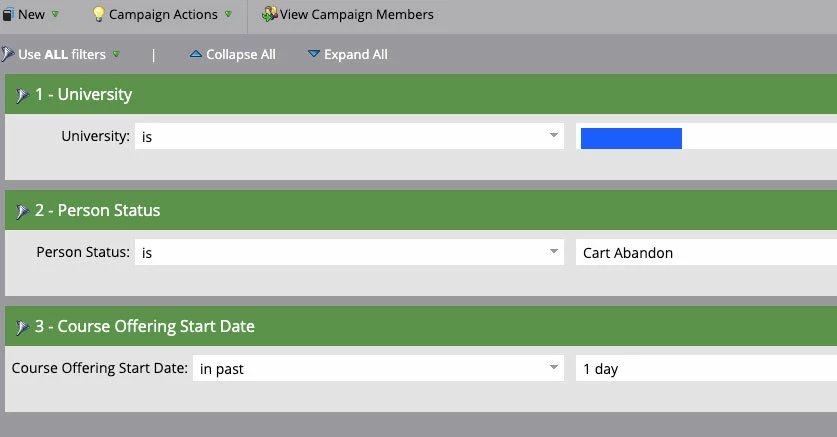Screen dimensions: 837x437
Task: Click the filter funnel icon beside Use ALL filters
Action: (7, 54)
